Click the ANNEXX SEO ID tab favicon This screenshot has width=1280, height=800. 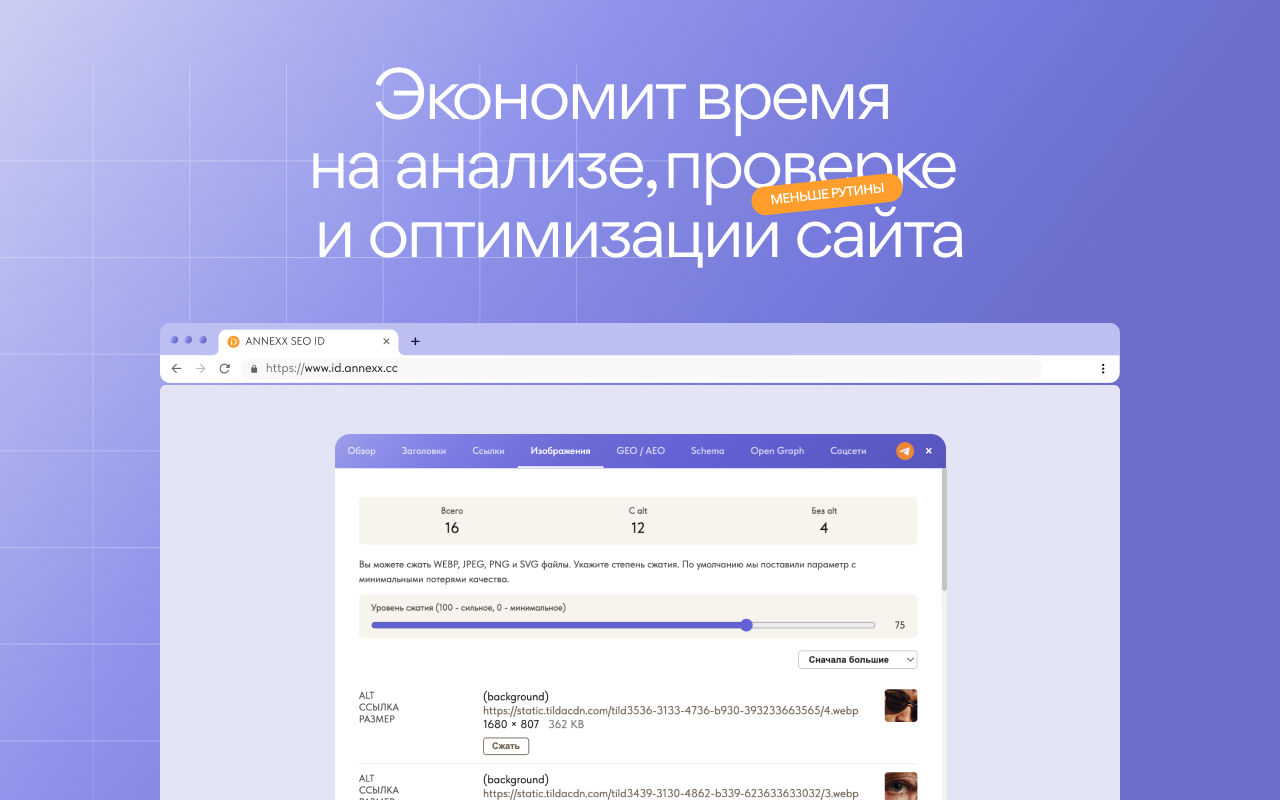tap(234, 341)
